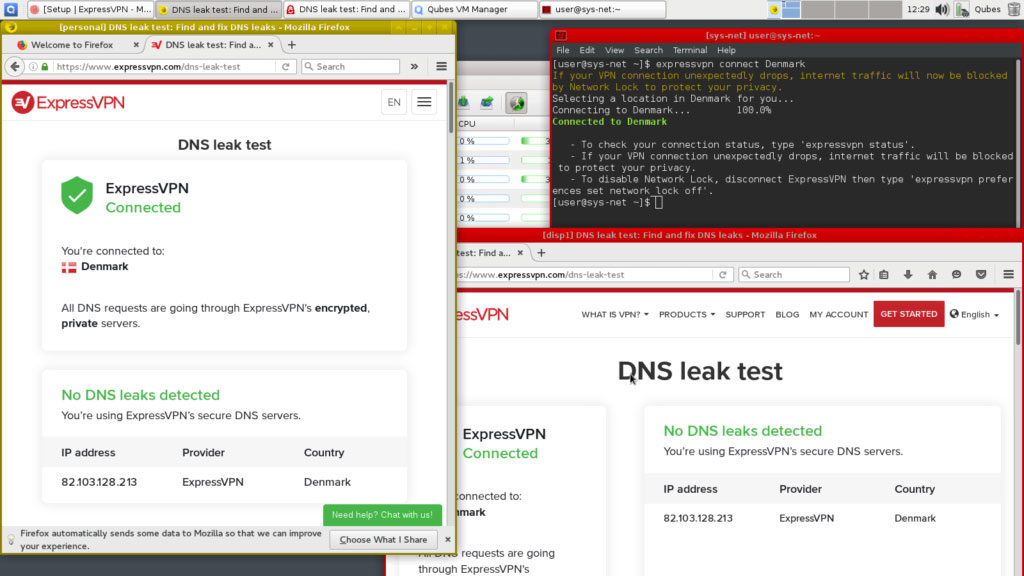This screenshot has width=1024, height=576.
Task: Click the BLOG link in the ExpressVPN navbar
Action: [787, 315]
